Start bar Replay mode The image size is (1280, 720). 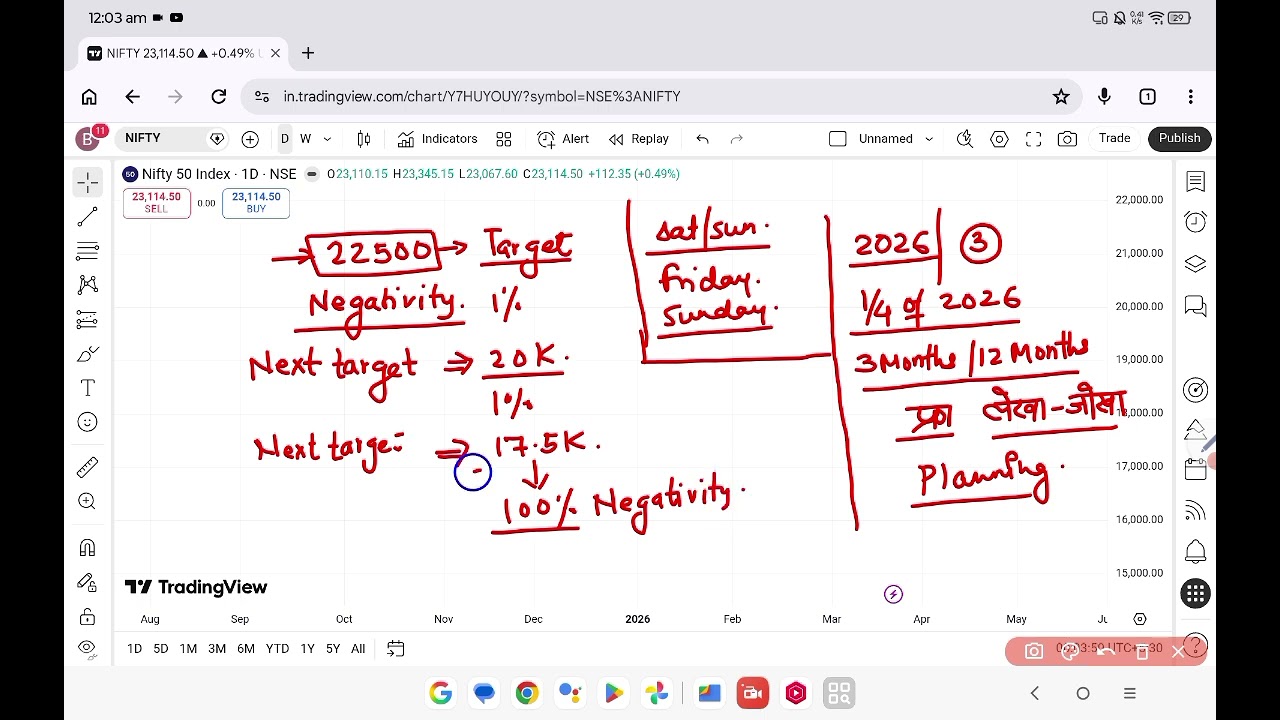639,139
